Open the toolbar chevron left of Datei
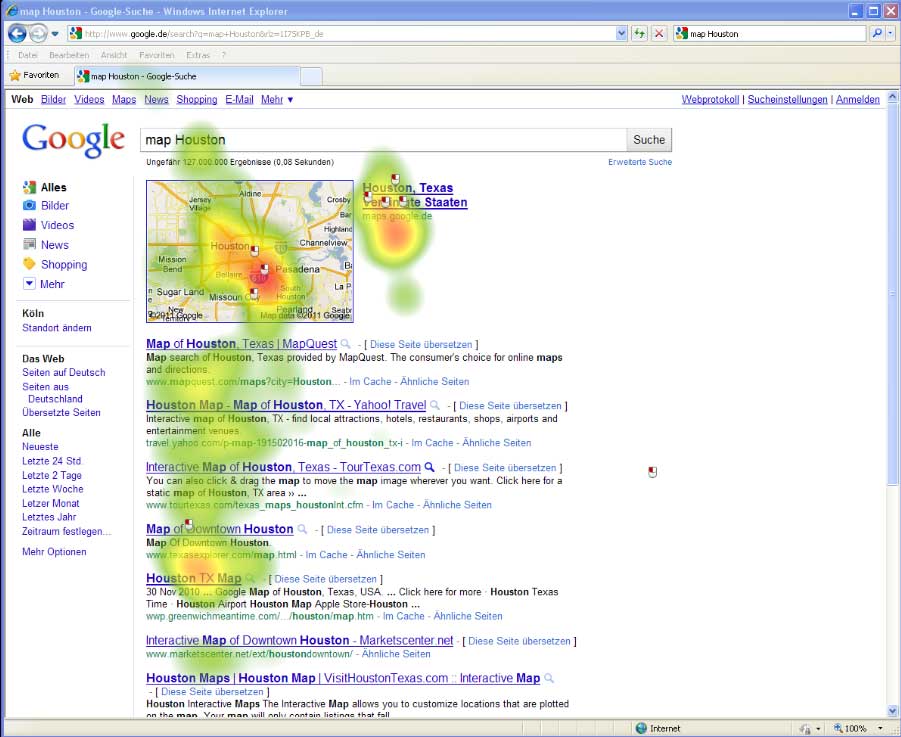Viewport: 901px width, 737px height. point(8,55)
